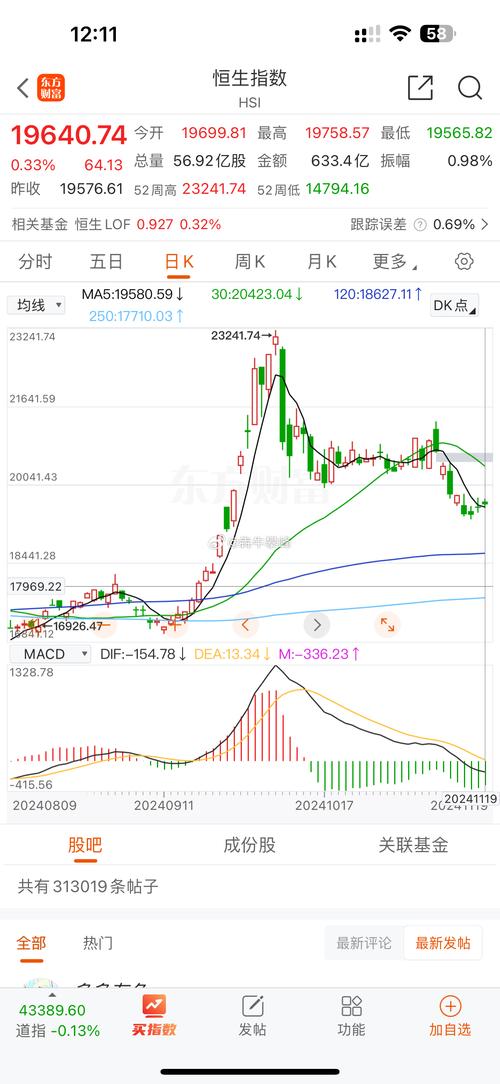The image size is (500, 1084).
Task: Show 全部 posts filter
Action: [x=30, y=943]
